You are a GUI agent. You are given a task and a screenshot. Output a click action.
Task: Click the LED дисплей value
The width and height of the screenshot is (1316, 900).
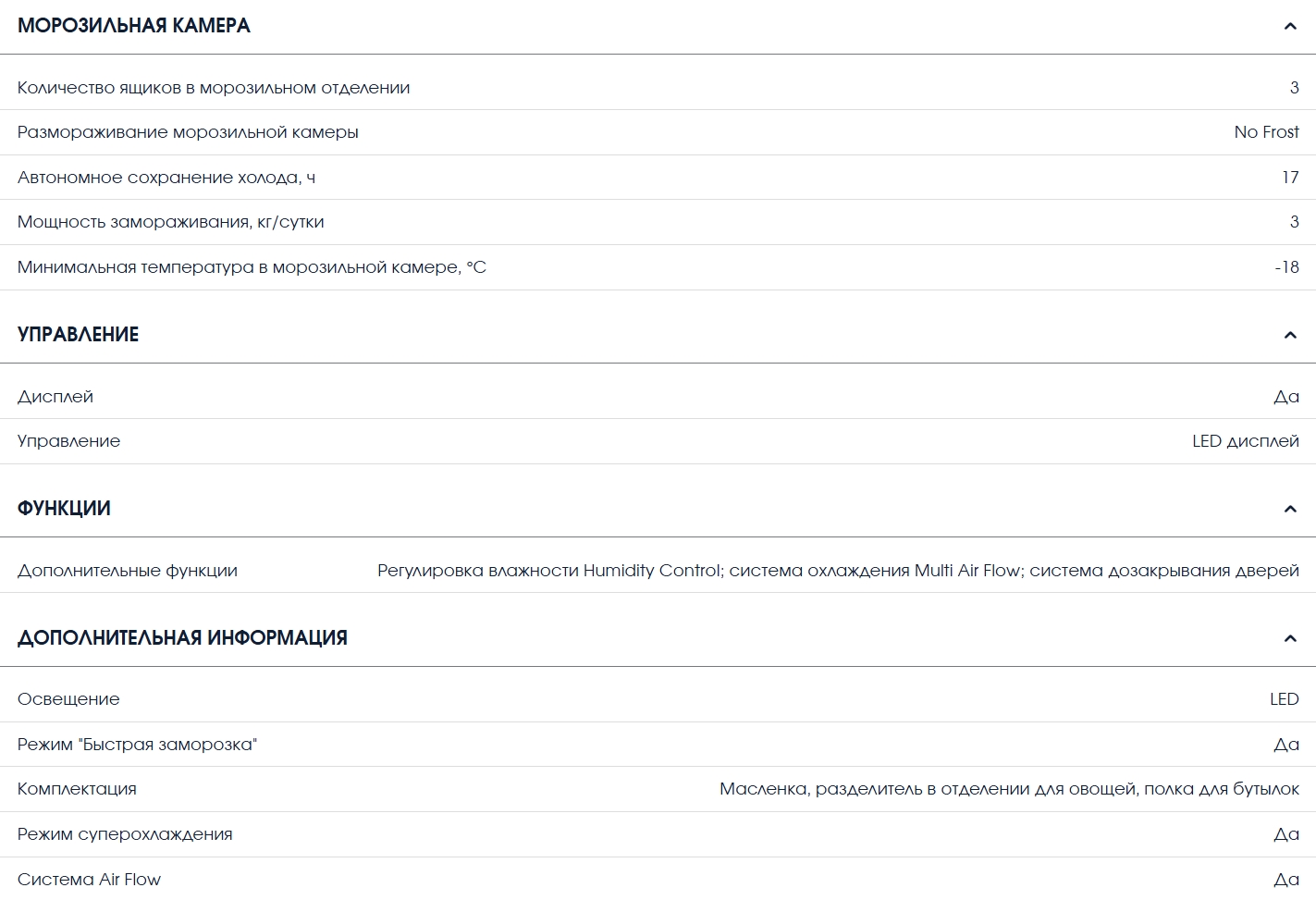(x=1246, y=441)
